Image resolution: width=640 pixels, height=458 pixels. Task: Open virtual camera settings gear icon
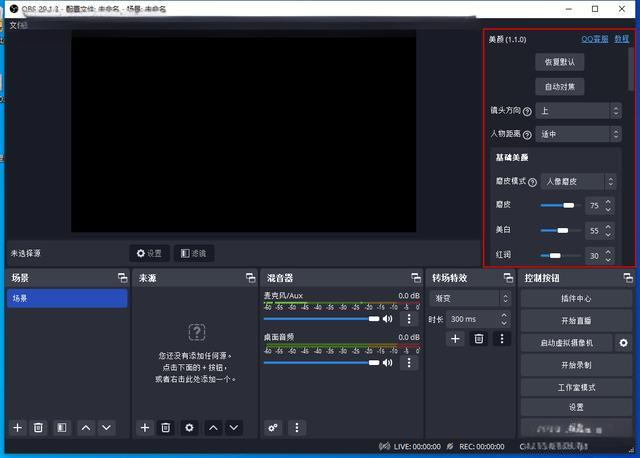[624, 343]
